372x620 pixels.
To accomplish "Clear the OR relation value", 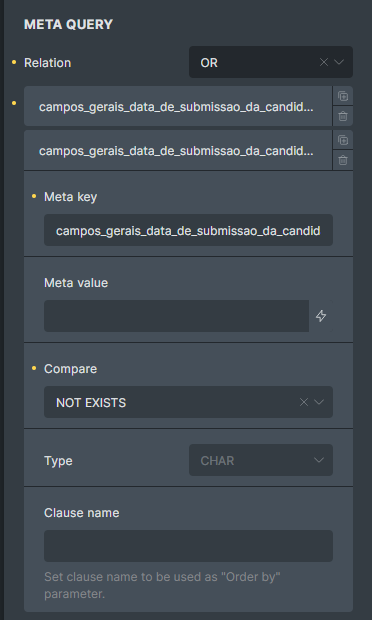I will click(x=324, y=62).
